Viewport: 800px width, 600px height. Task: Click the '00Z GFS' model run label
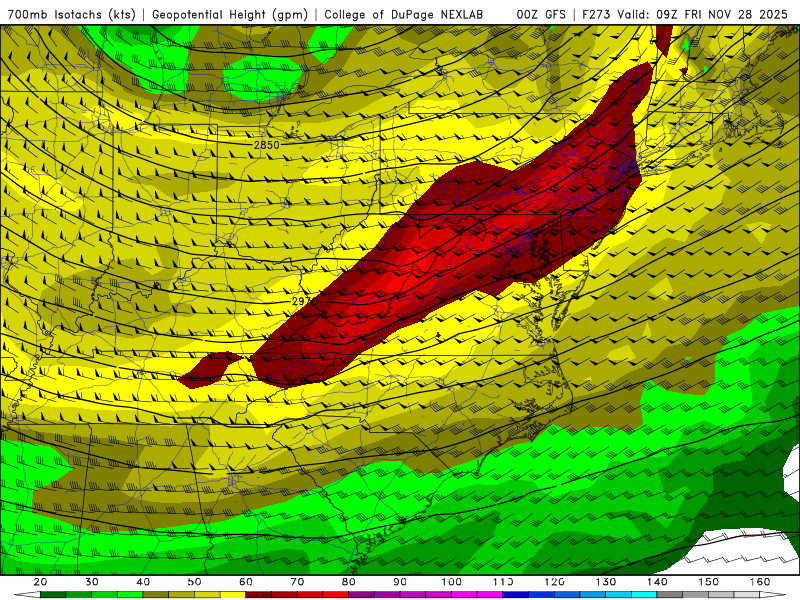(x=541, y=15)
